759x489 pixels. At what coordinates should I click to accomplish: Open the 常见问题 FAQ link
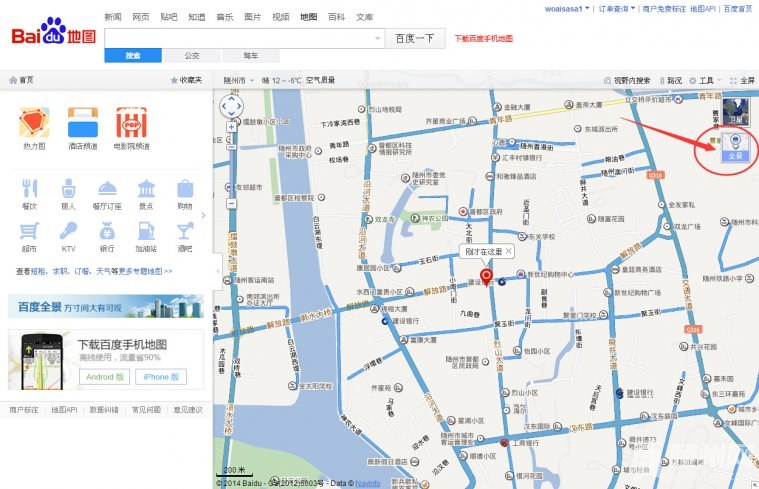[x=146, y=410]
